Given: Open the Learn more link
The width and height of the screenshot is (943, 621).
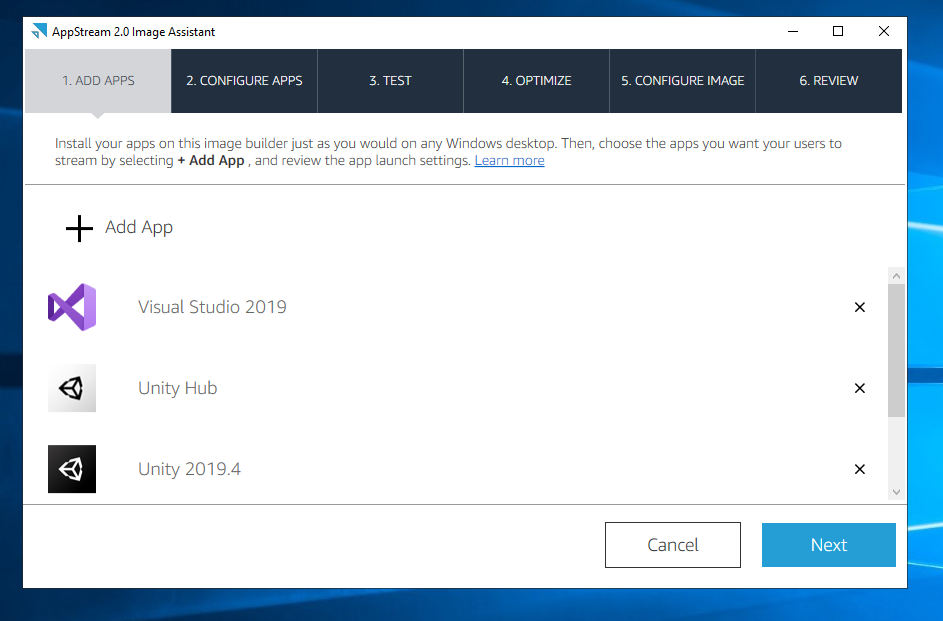Looking at the screenshot, I should 509,161.
